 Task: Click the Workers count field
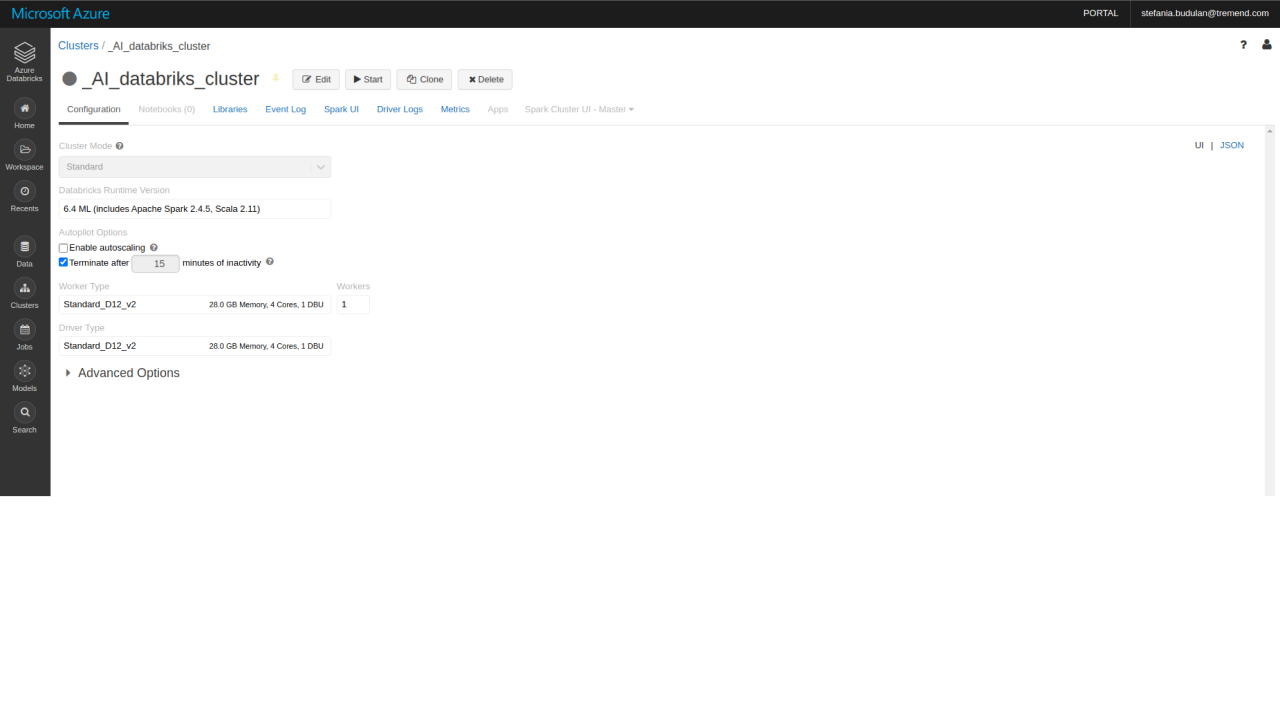point(353,304)
